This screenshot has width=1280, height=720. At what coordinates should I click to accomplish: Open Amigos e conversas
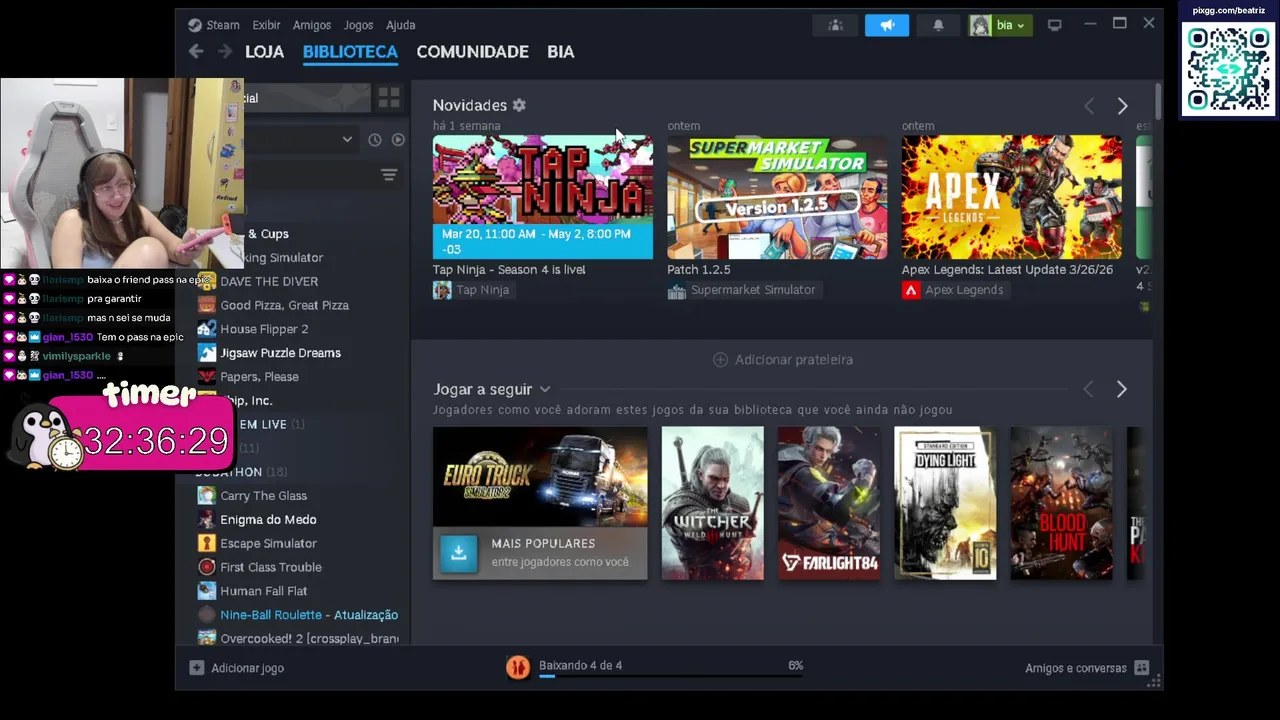click(1087, 668)
